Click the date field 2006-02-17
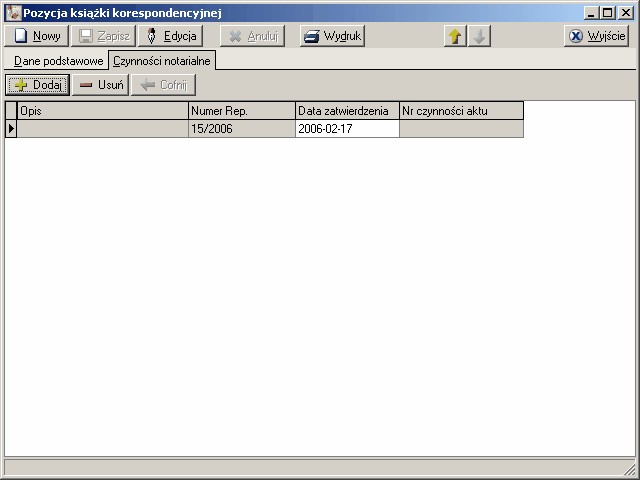Image resolution: width=640 pixels, height=480 pixels. (347, 129)
